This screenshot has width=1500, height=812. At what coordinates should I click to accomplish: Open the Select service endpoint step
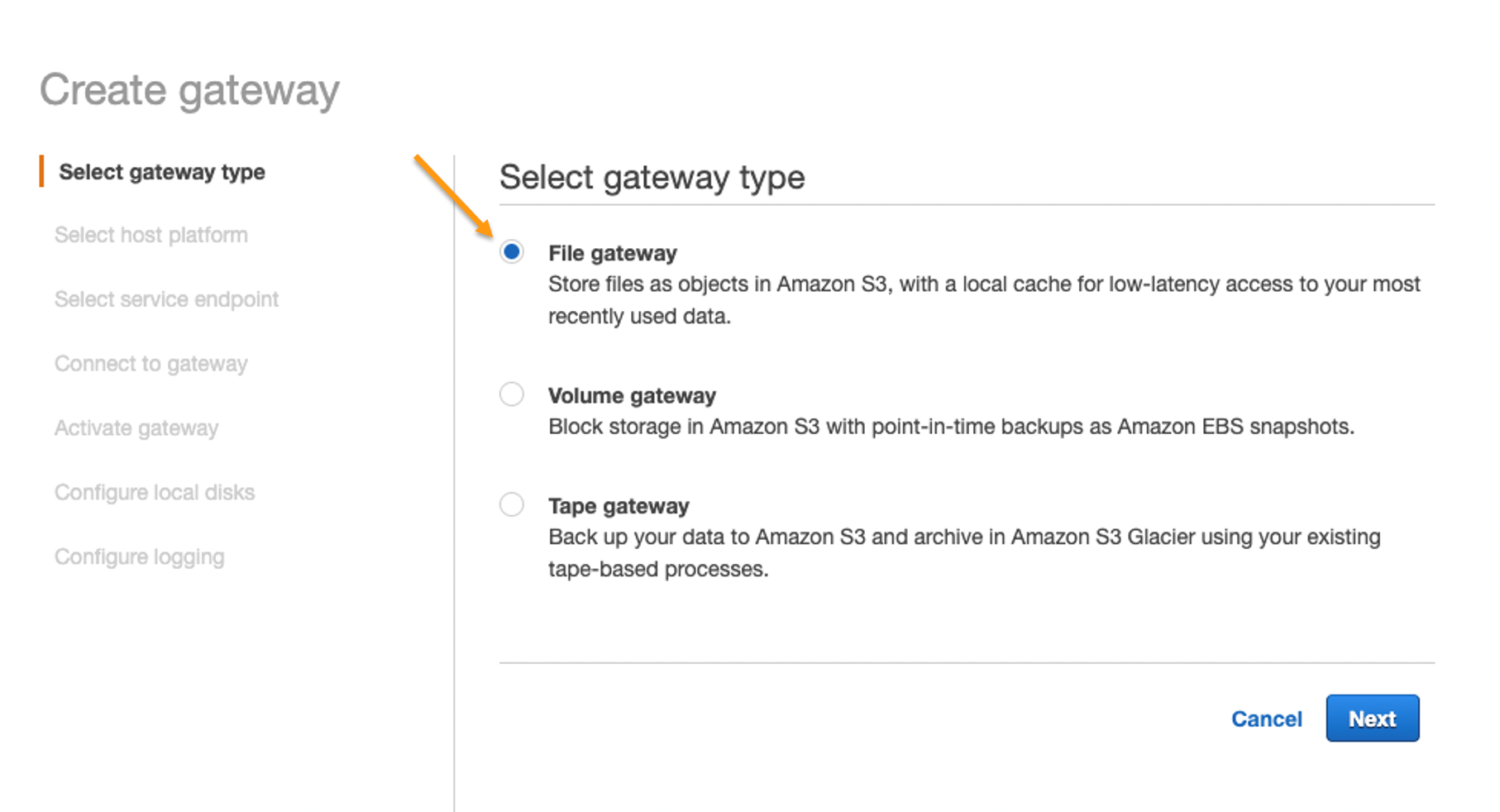pos(166,299)
